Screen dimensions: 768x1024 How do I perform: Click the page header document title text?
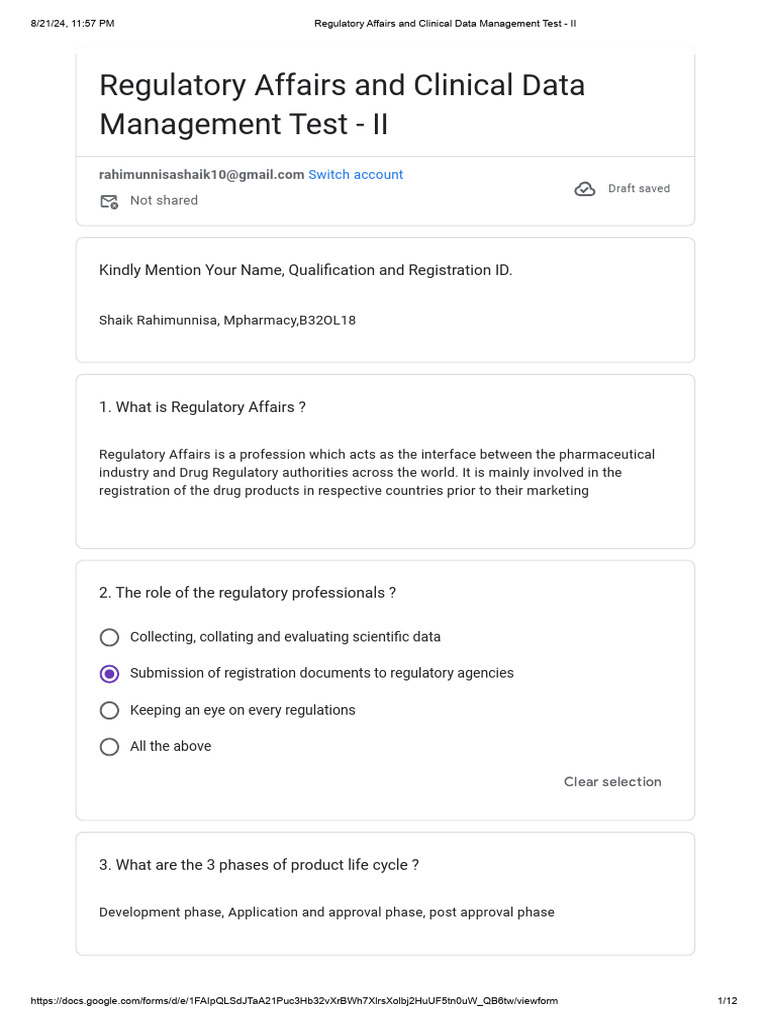pos(445,24)
